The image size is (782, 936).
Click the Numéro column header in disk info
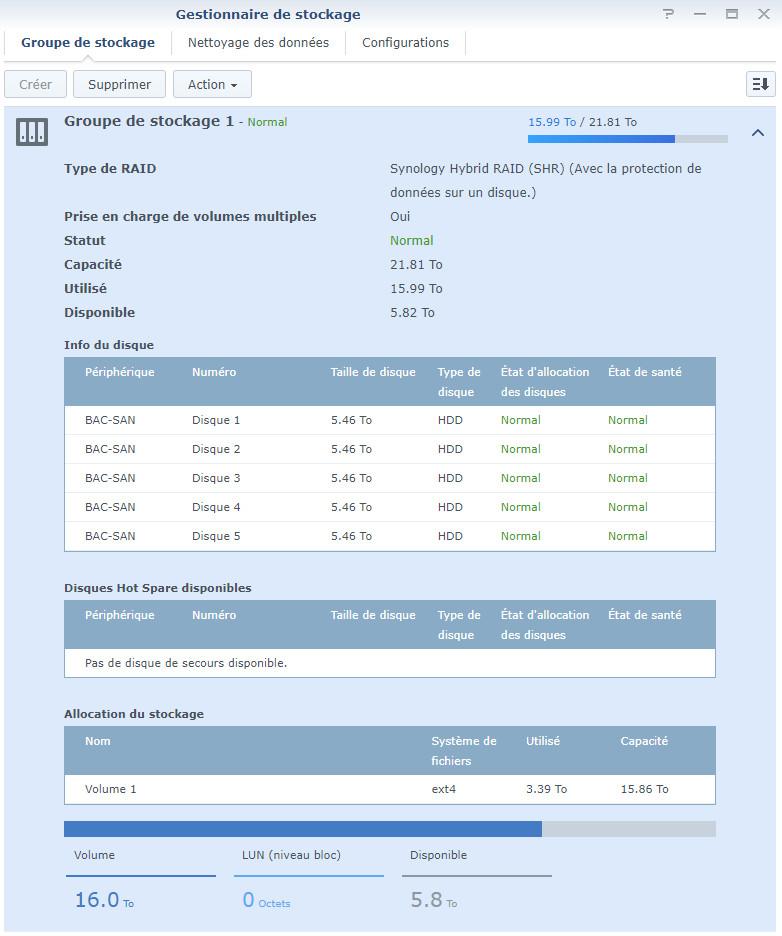point(214,372)
